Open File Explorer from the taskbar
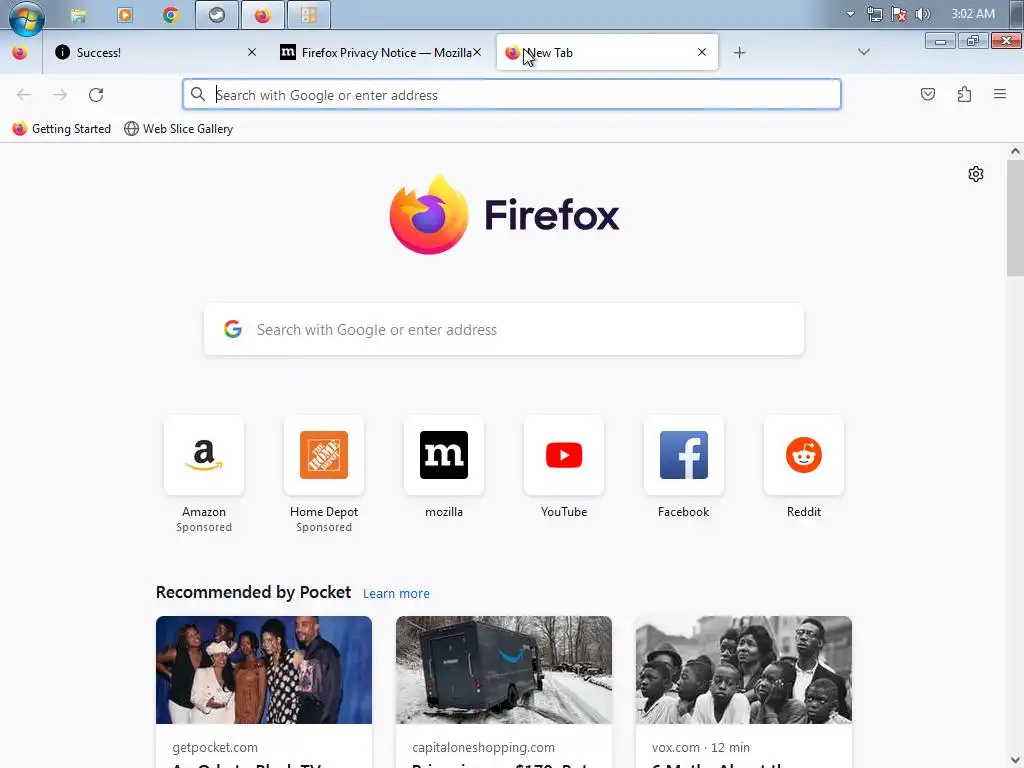This screenshot has height=768, width=1024. point(79,15)
